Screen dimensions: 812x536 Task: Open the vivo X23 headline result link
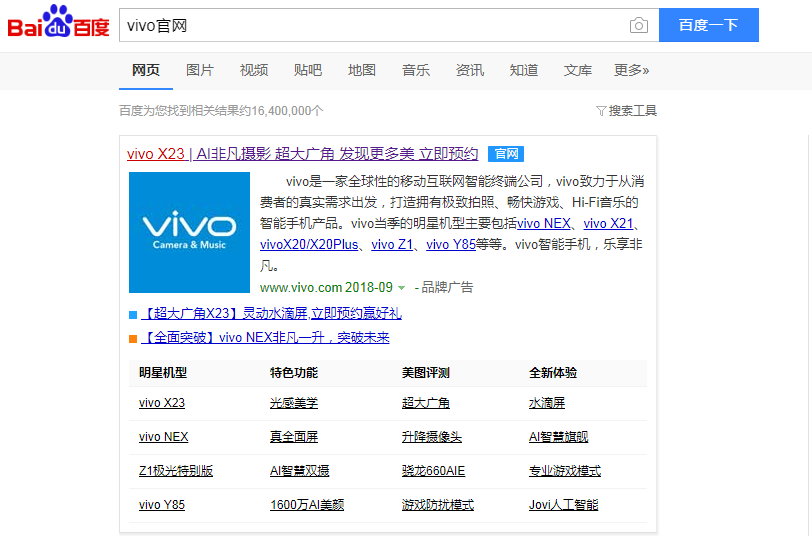coord(302,154)
